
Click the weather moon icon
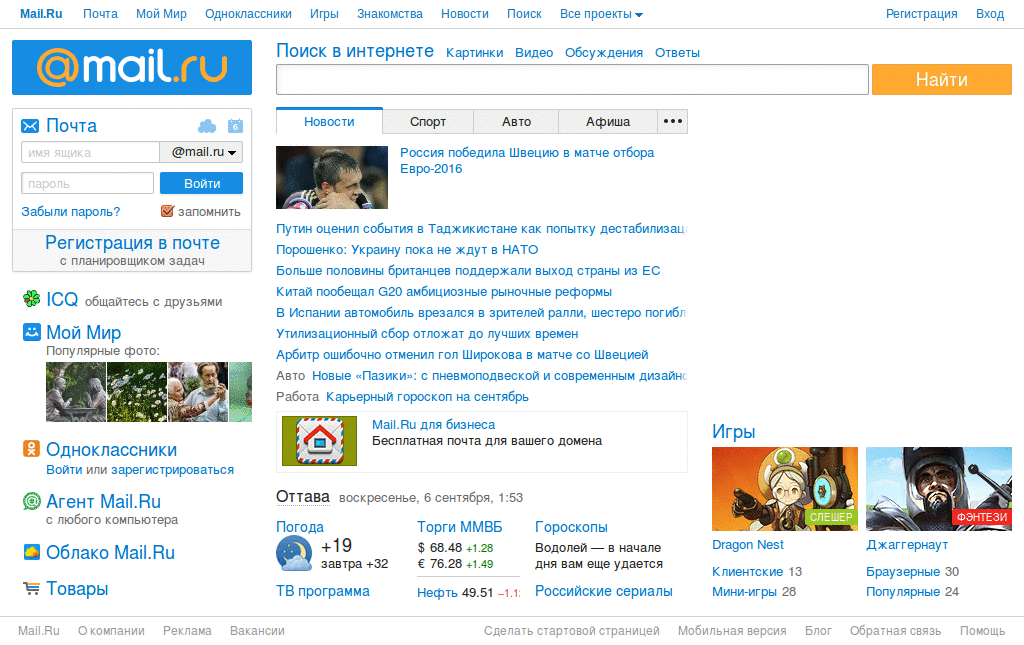pyautogui.click(x=294, y=554)
